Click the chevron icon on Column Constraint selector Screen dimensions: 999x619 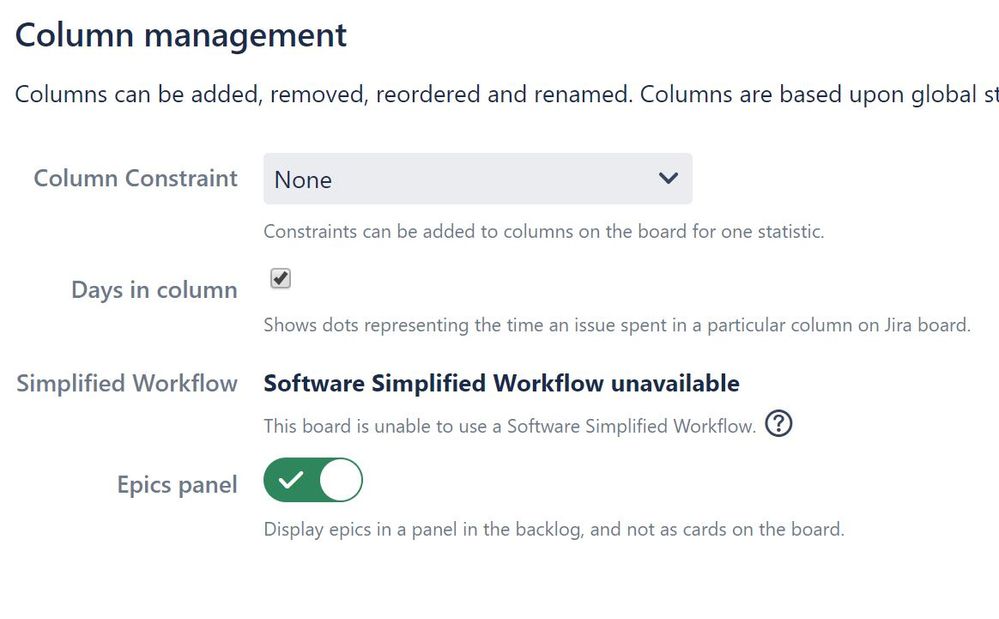[x=668, y=178]
